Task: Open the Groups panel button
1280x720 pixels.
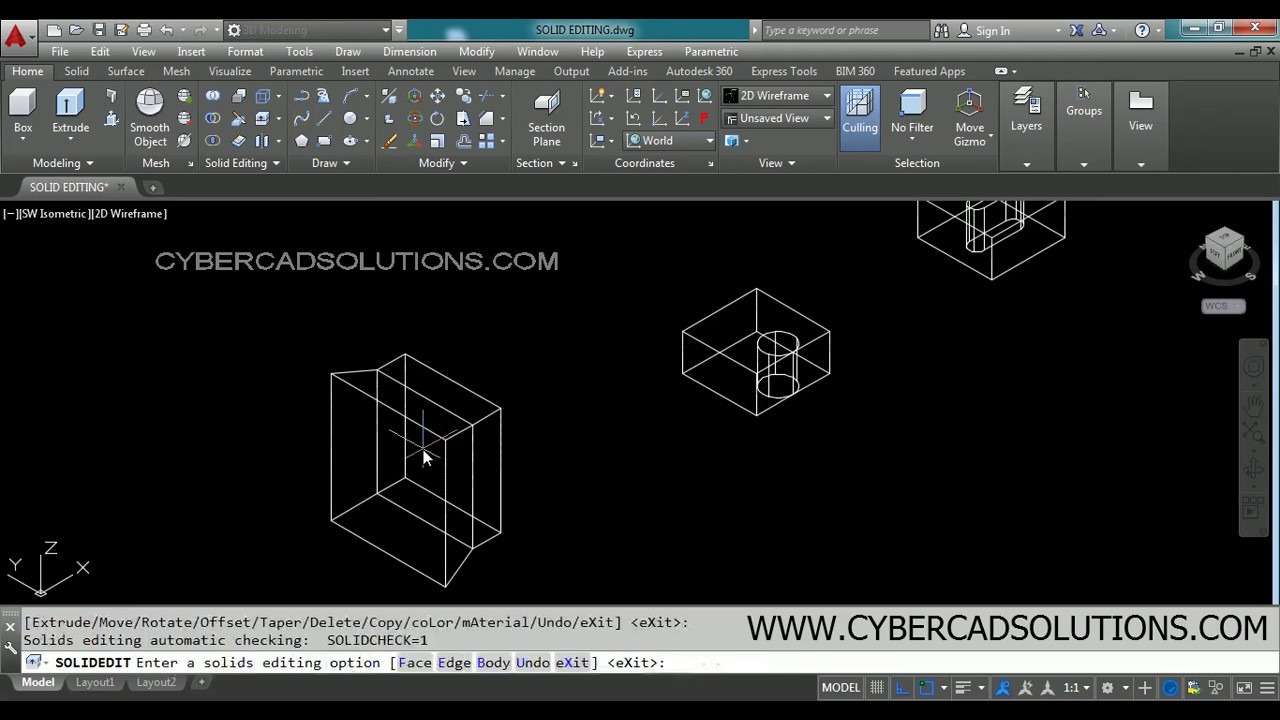Action: coord(1084,102)
